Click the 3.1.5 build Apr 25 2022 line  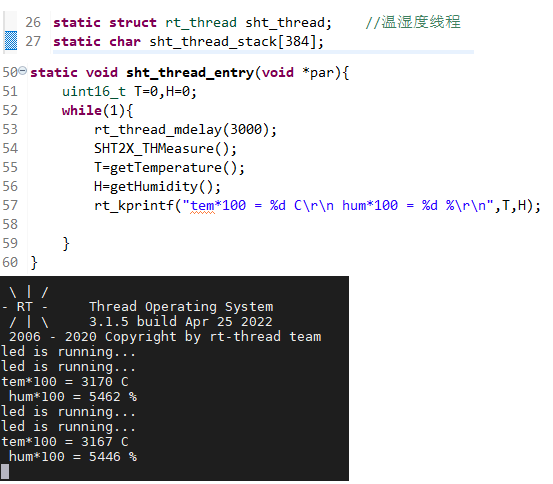[181, 322]
